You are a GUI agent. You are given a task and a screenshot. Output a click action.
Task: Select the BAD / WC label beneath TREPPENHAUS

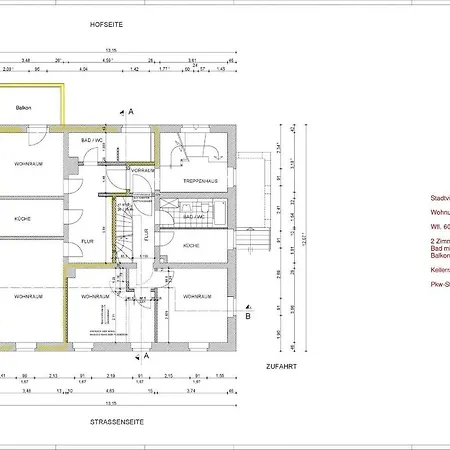(194, 217)
